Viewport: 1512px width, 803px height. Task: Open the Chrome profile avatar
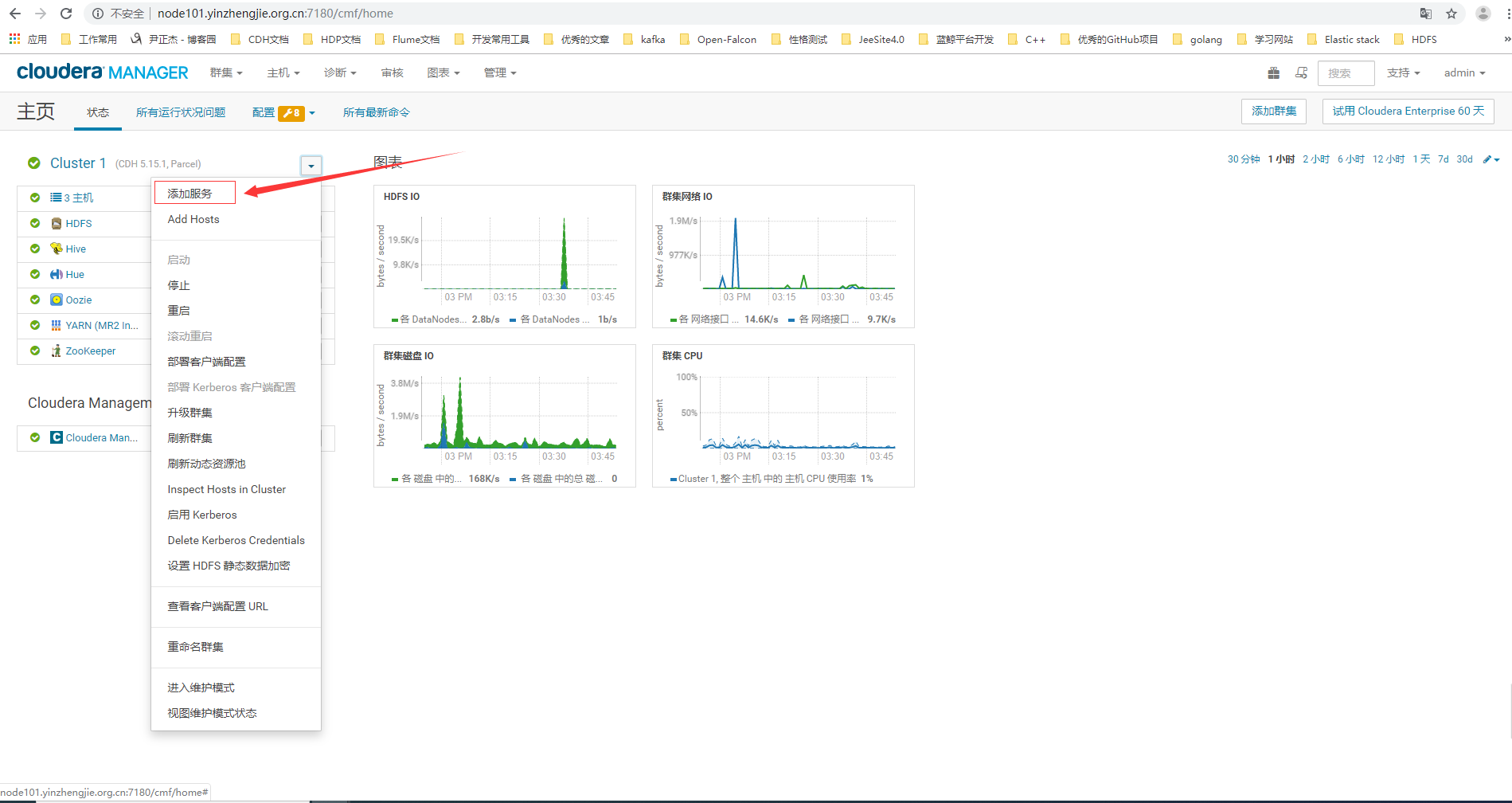point(1483,14)
